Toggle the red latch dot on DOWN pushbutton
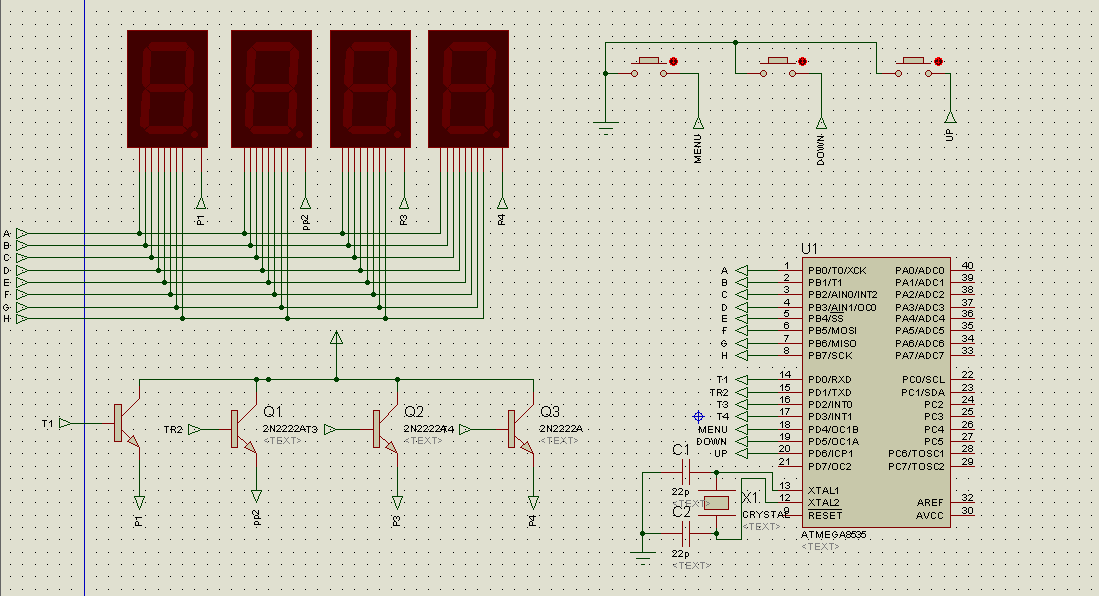The height and width of the screenshot is (596, 1099). click(x=803, y=62)
